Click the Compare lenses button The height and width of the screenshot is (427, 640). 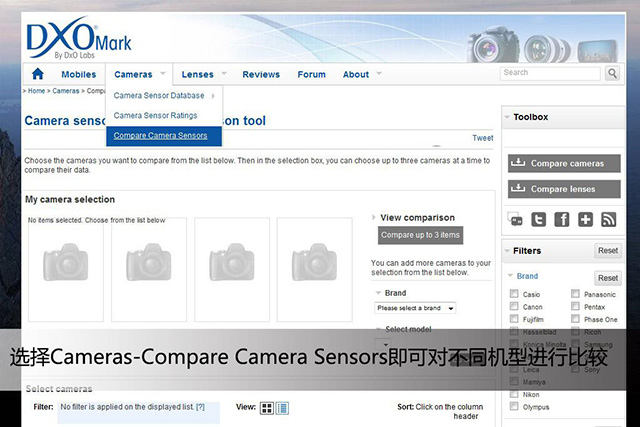pyautogui.click(x=564, y=189)
